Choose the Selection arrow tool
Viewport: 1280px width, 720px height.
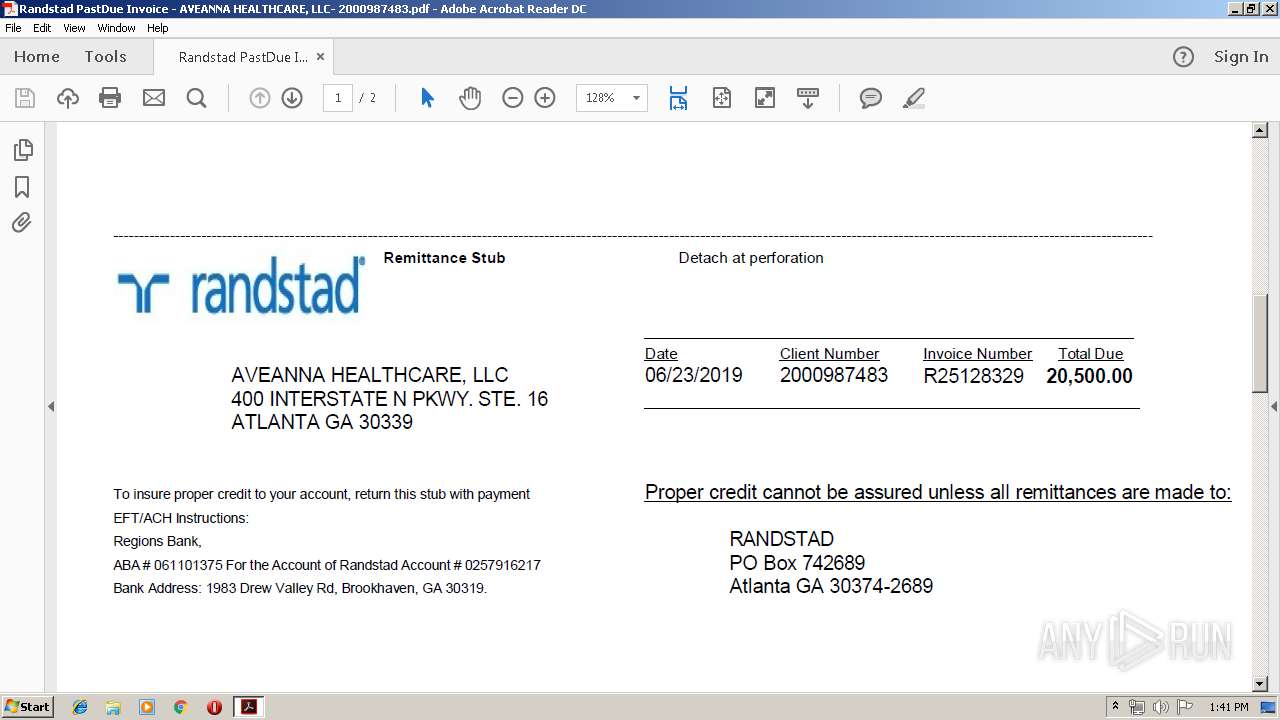tap(427, 98)
